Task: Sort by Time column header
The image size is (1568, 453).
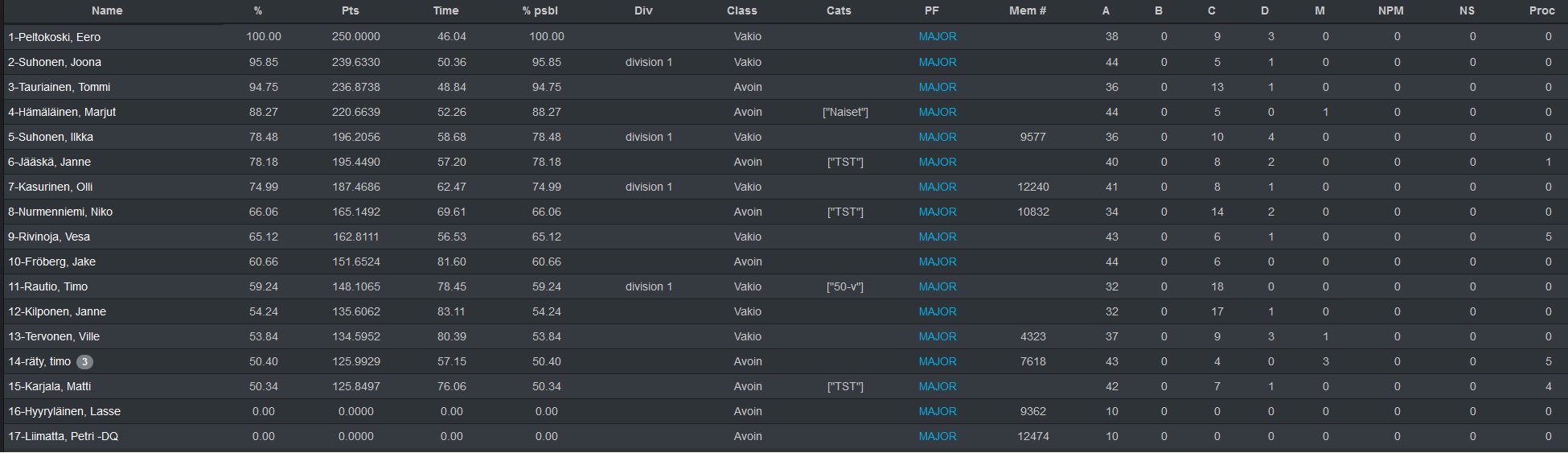Action: point(445,11)
